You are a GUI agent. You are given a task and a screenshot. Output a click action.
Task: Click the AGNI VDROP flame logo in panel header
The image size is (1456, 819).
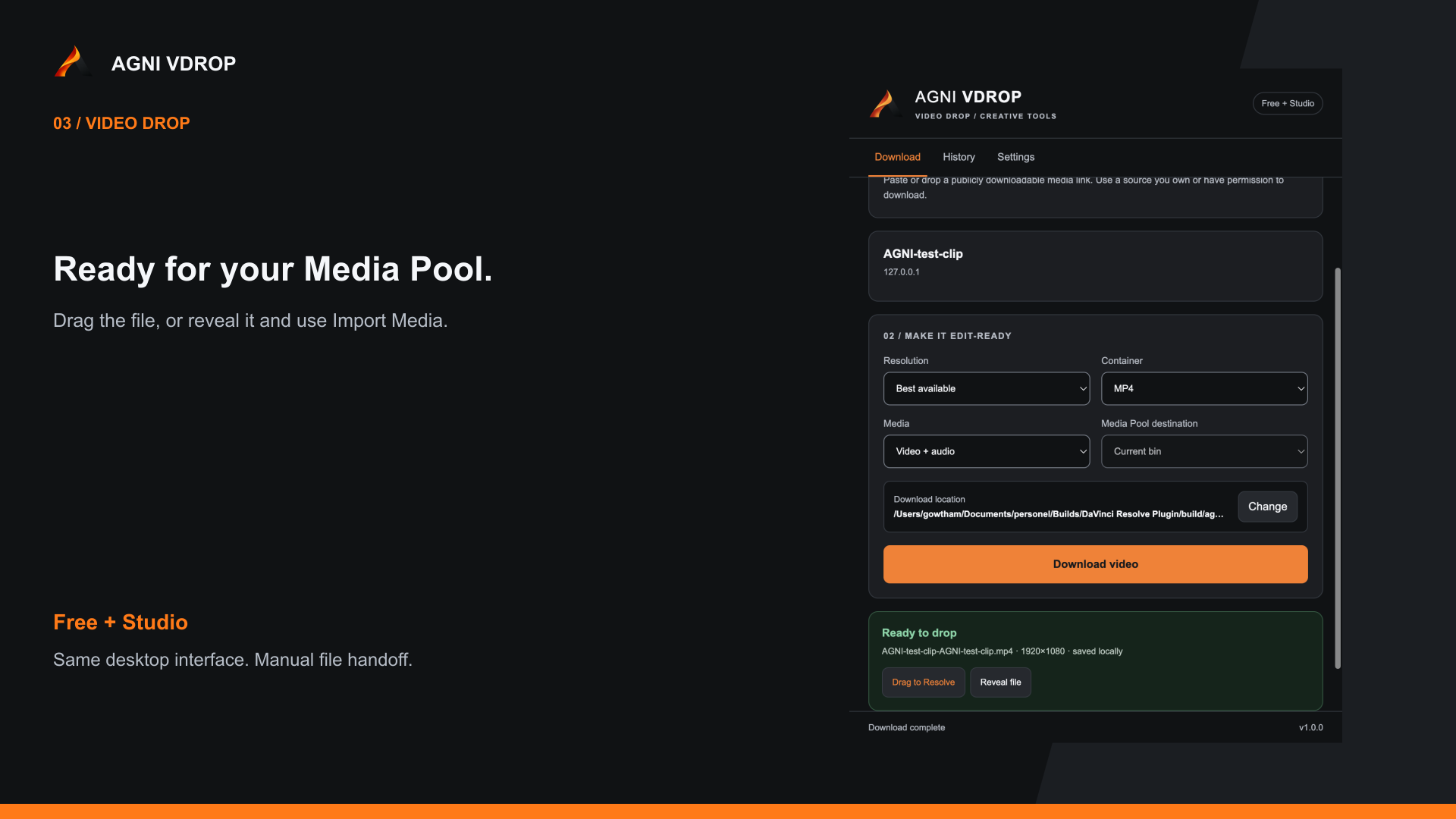pyautogui.click(x=884, y=104)
